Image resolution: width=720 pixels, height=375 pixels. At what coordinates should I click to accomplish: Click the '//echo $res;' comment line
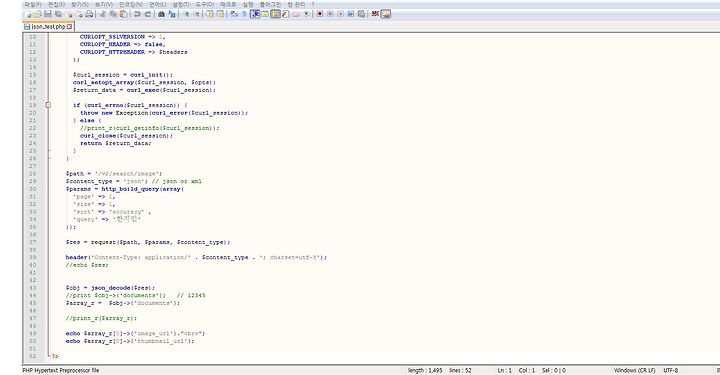point(87,265)
